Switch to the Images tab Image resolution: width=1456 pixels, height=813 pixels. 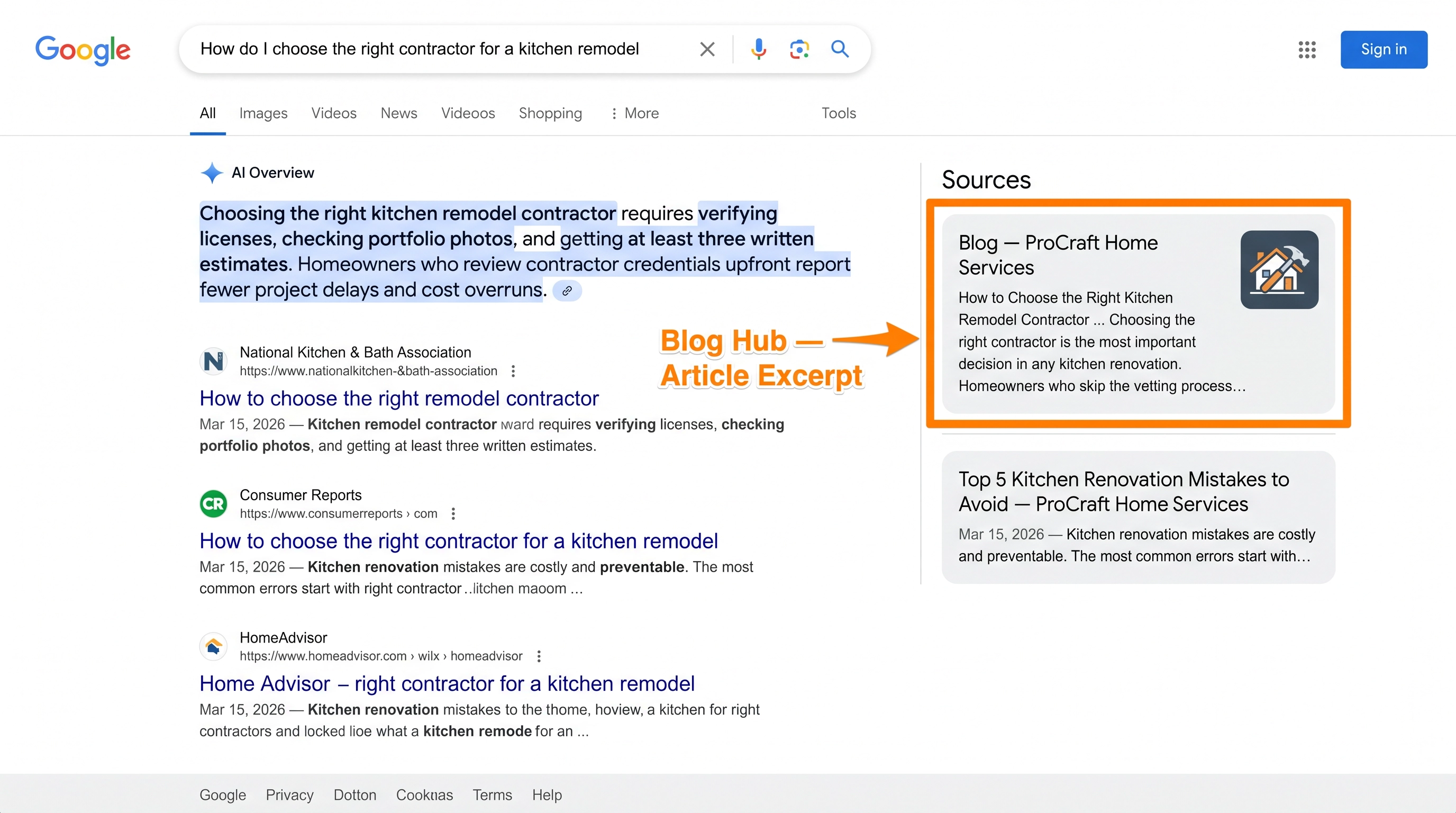[x=263, y=113]
